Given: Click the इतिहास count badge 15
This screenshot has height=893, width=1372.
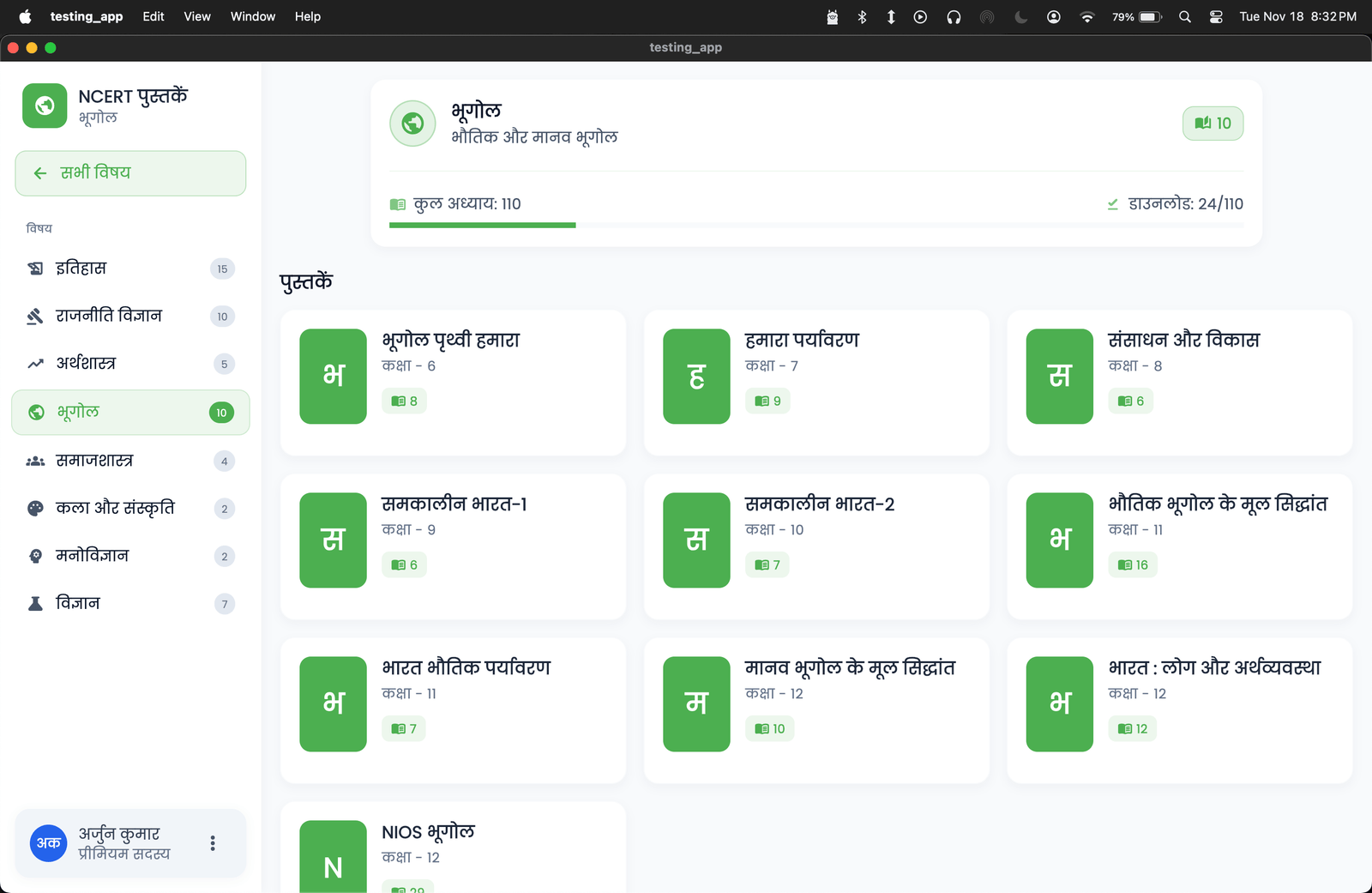Looking at the screenshot, I should (222, 269).
